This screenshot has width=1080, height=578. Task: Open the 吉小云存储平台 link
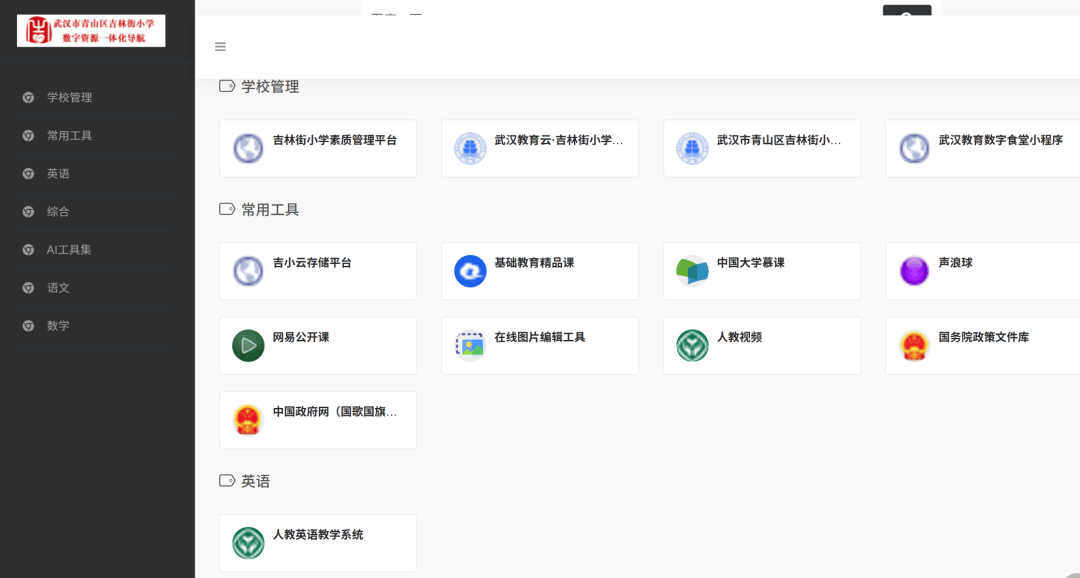pyautogui.click(x=312, y=263)
